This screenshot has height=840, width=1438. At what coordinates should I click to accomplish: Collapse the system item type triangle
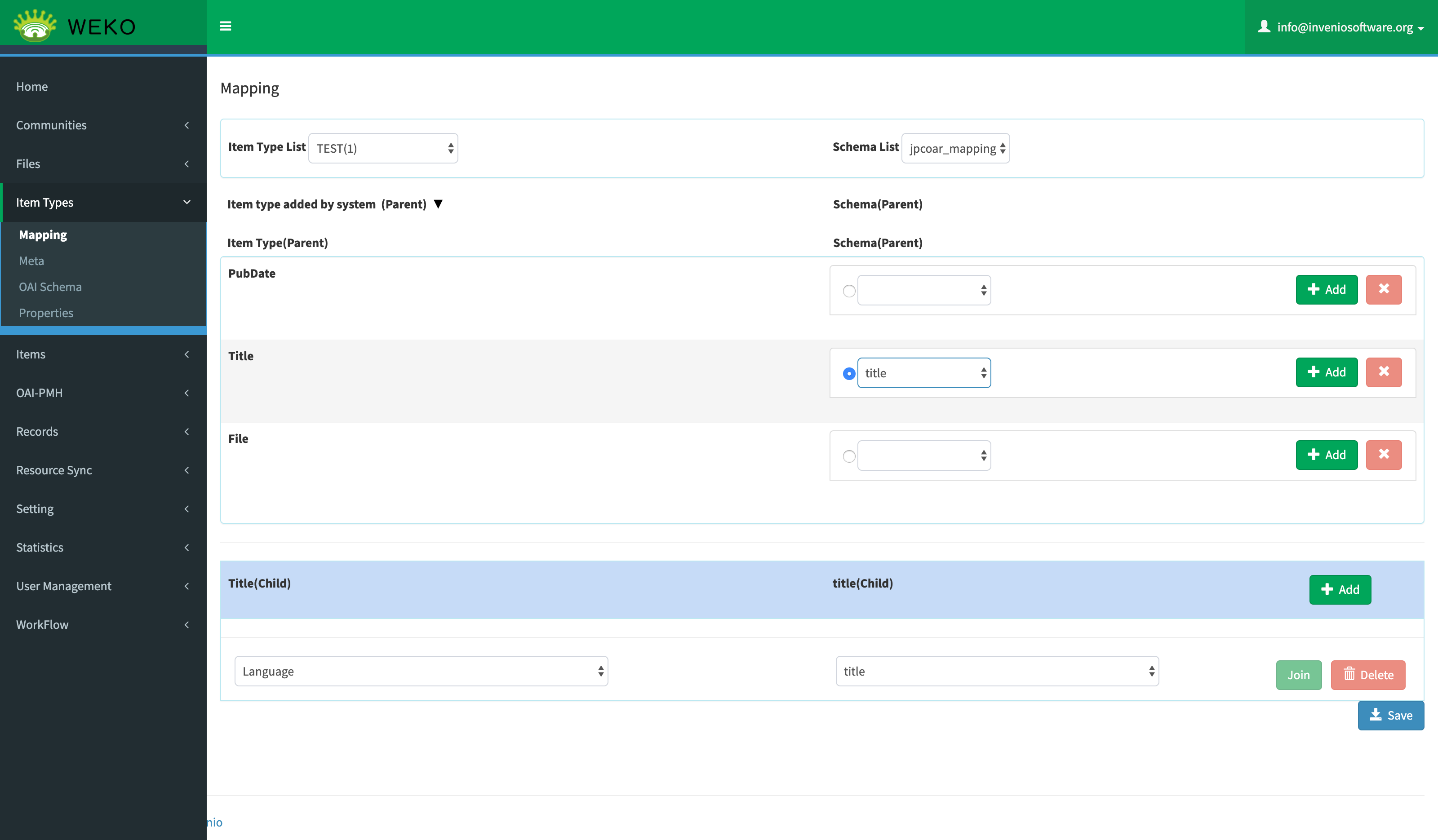(438, 203)
